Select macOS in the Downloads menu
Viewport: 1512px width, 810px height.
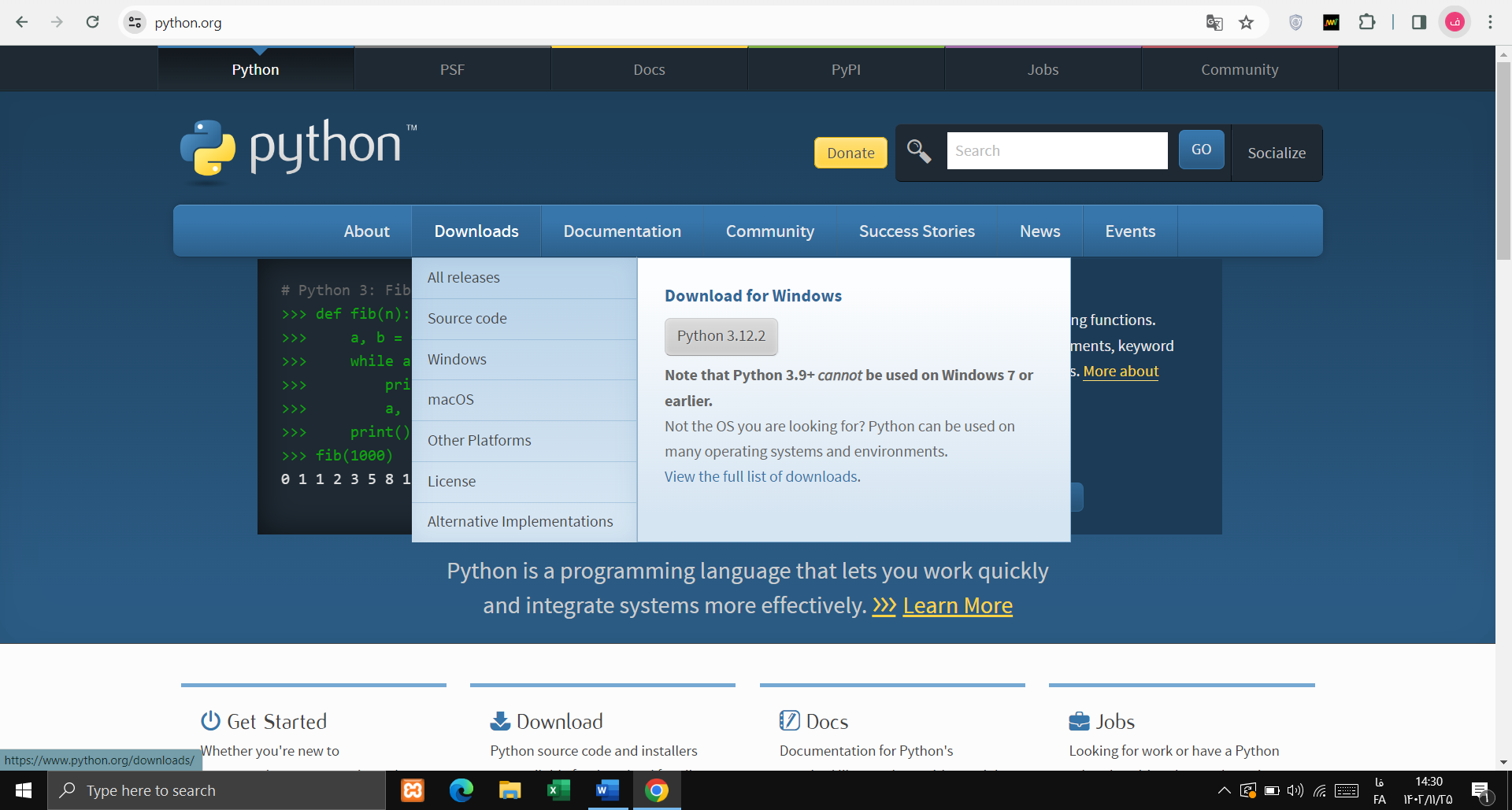pyautogui.click(x=450, y=399)
